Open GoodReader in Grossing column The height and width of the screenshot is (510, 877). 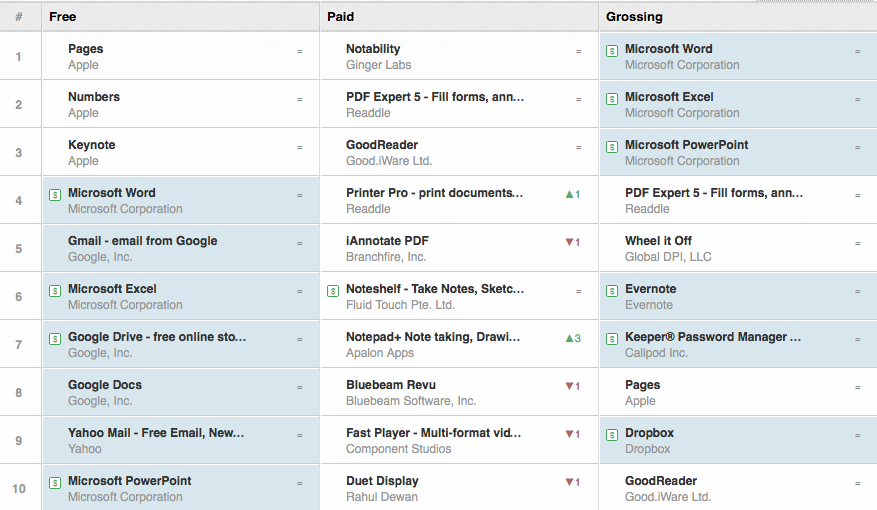[661, 481]
